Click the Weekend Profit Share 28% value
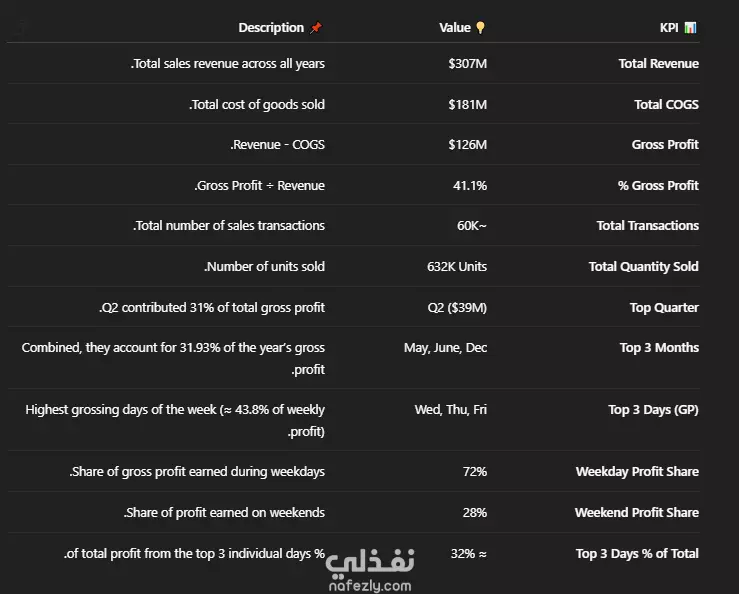739x594 pixels. pyautogui.click(x=475, y=513)
